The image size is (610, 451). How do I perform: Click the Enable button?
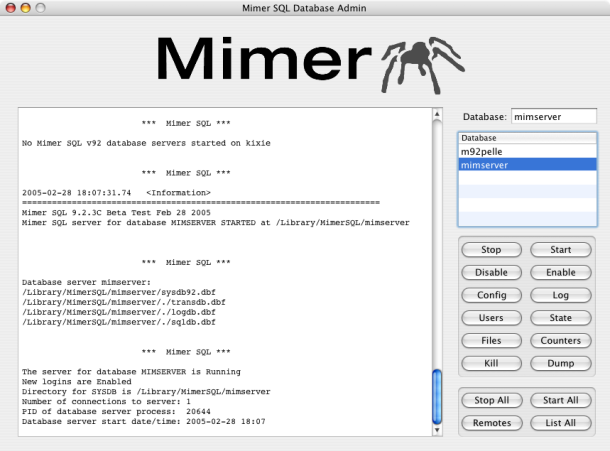pos(561,272)
